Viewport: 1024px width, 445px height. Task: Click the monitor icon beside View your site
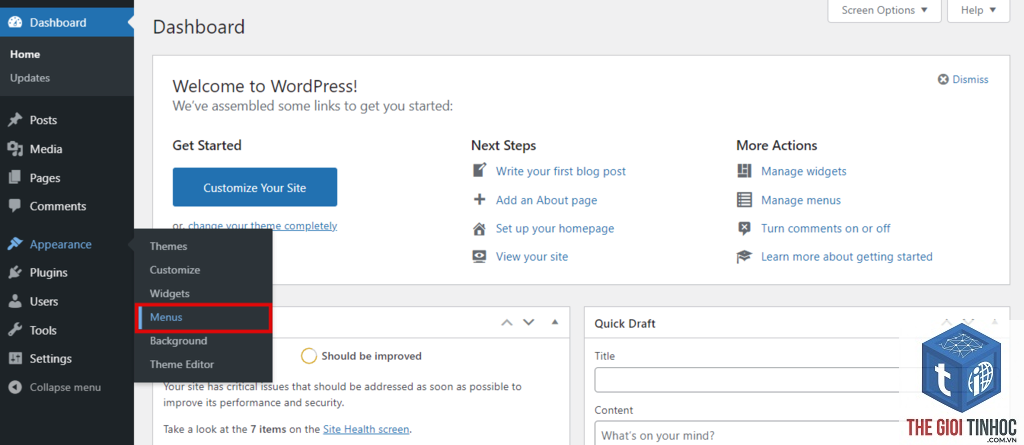pos(479,257)
